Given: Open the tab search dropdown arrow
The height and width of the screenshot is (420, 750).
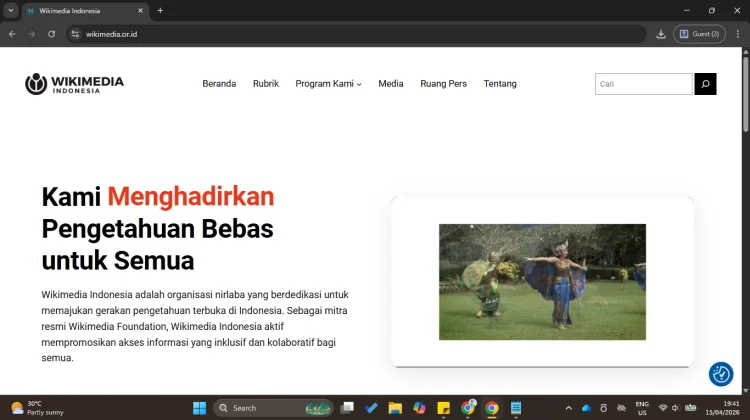Looking at the screenshot, I should click(x=11, y=11).
